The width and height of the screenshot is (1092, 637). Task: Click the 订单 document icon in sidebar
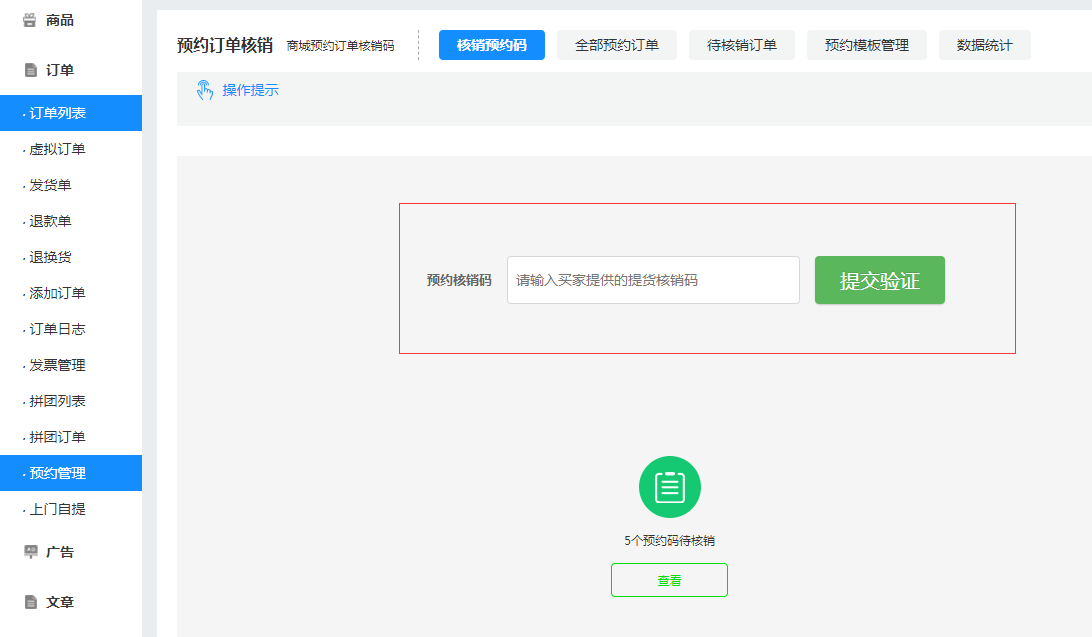30,70
